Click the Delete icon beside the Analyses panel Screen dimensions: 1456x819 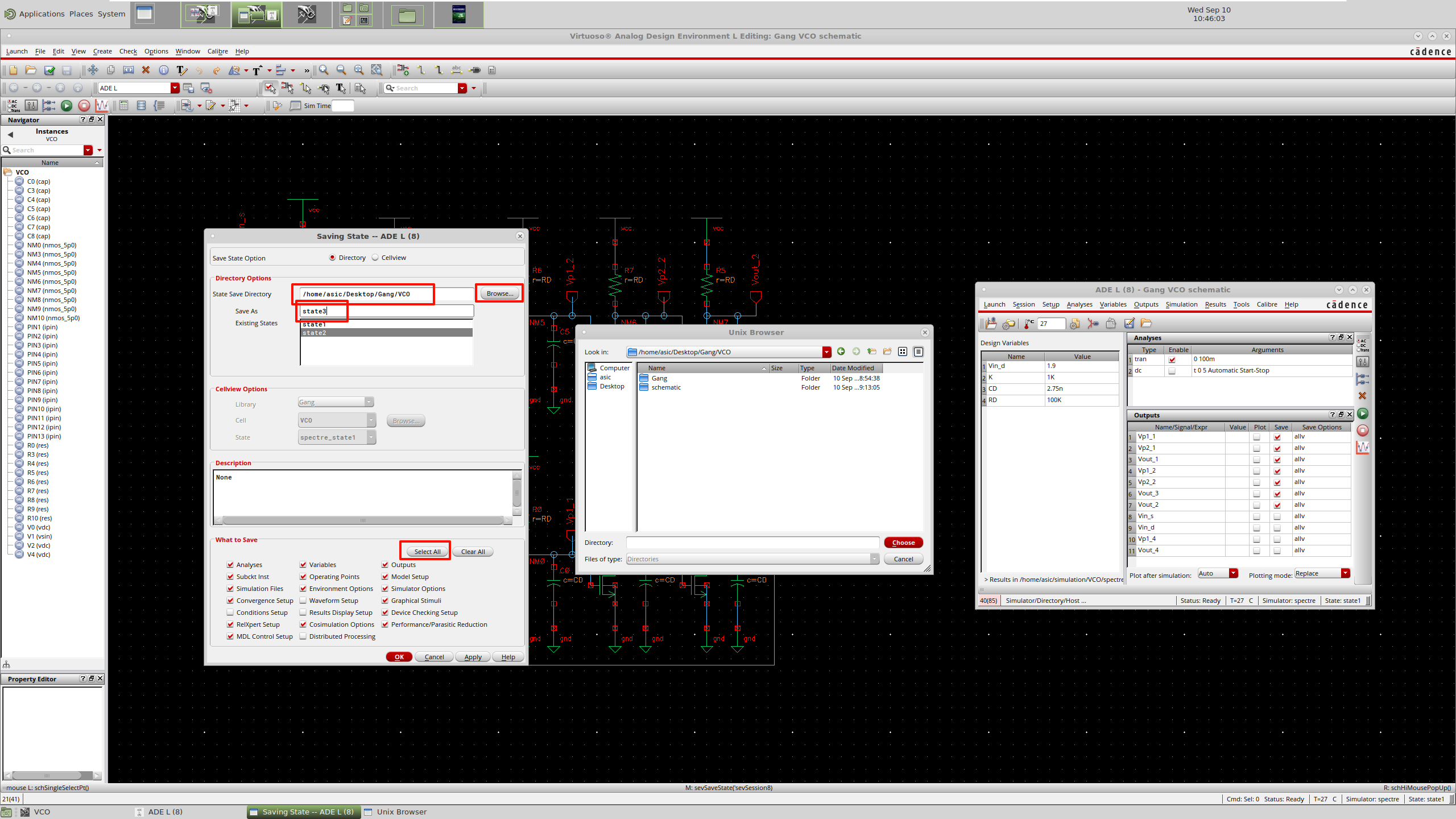point(1362,396)
